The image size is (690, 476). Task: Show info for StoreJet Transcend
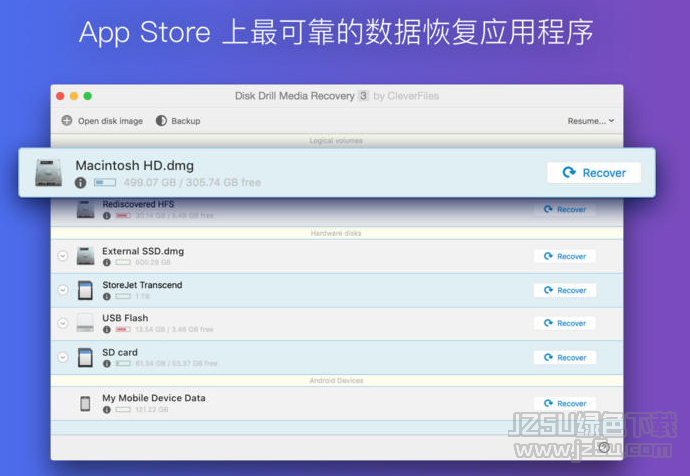[106, 297]
